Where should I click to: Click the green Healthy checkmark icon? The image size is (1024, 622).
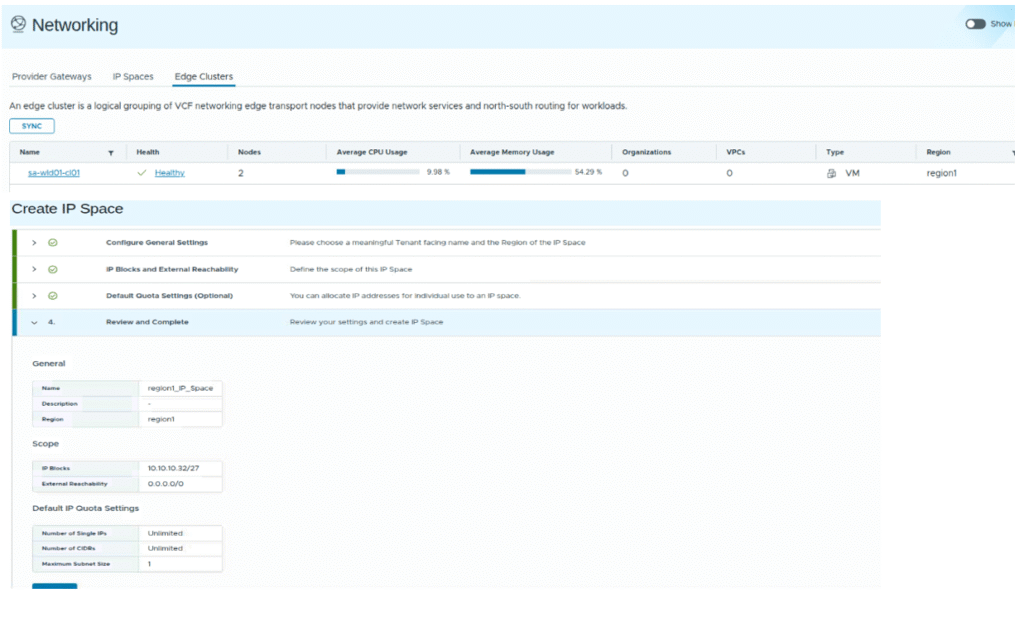[142, 173]
